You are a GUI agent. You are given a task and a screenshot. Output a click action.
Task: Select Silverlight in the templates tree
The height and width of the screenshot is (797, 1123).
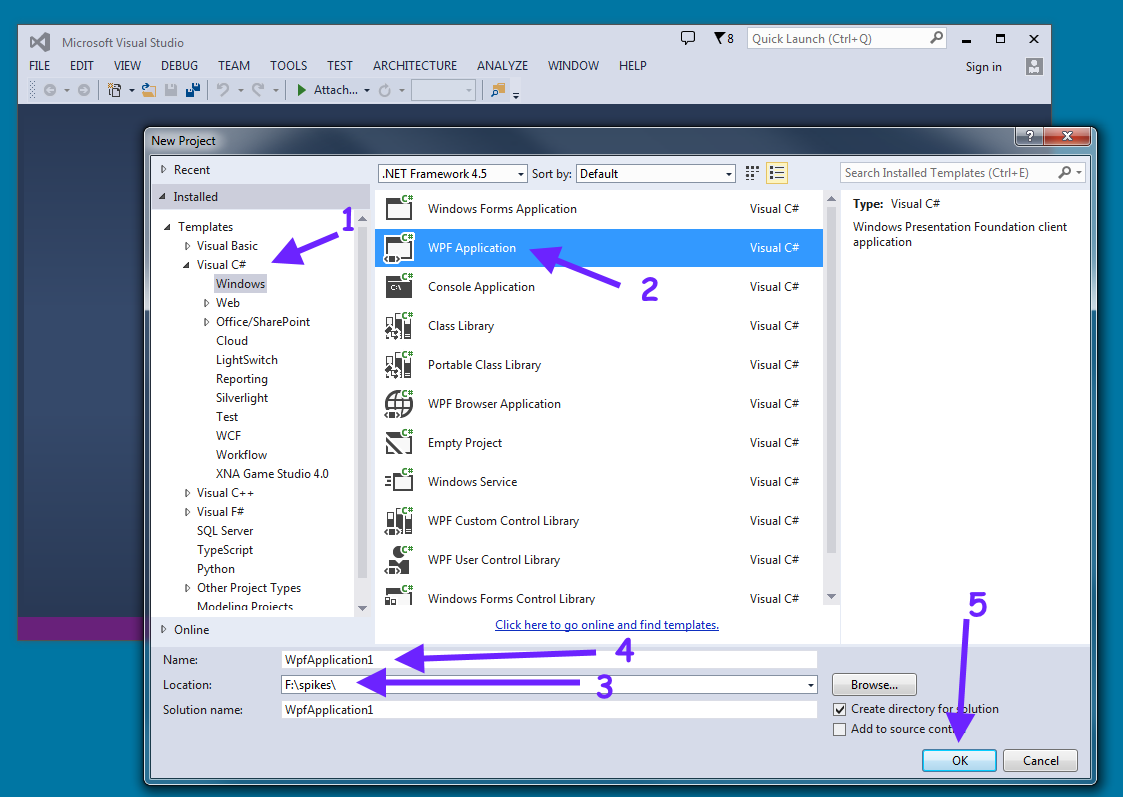[242, 398]
